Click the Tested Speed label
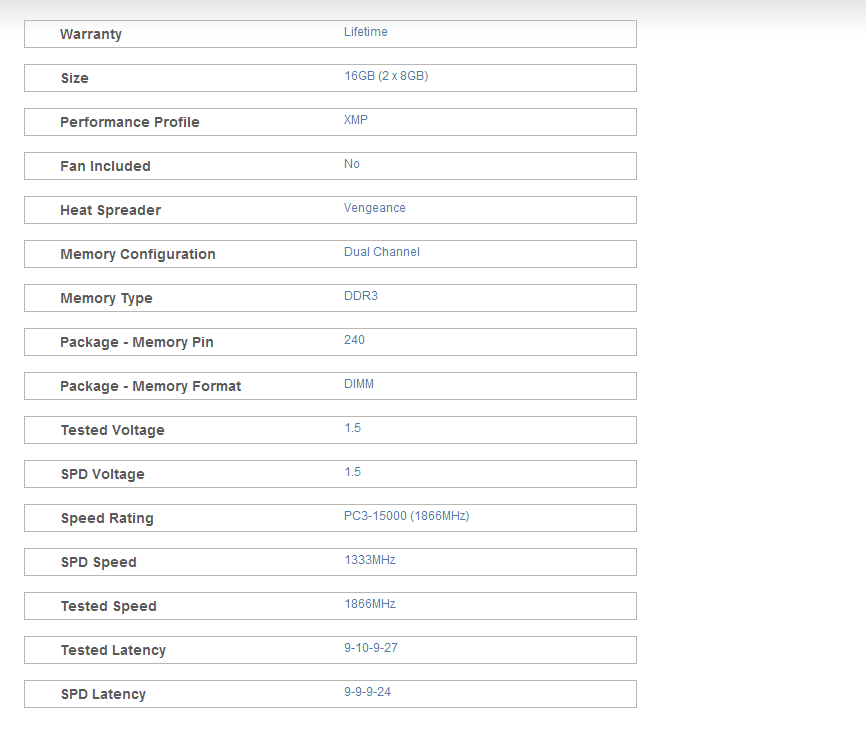866x733 pixels. tap(108, 606)
